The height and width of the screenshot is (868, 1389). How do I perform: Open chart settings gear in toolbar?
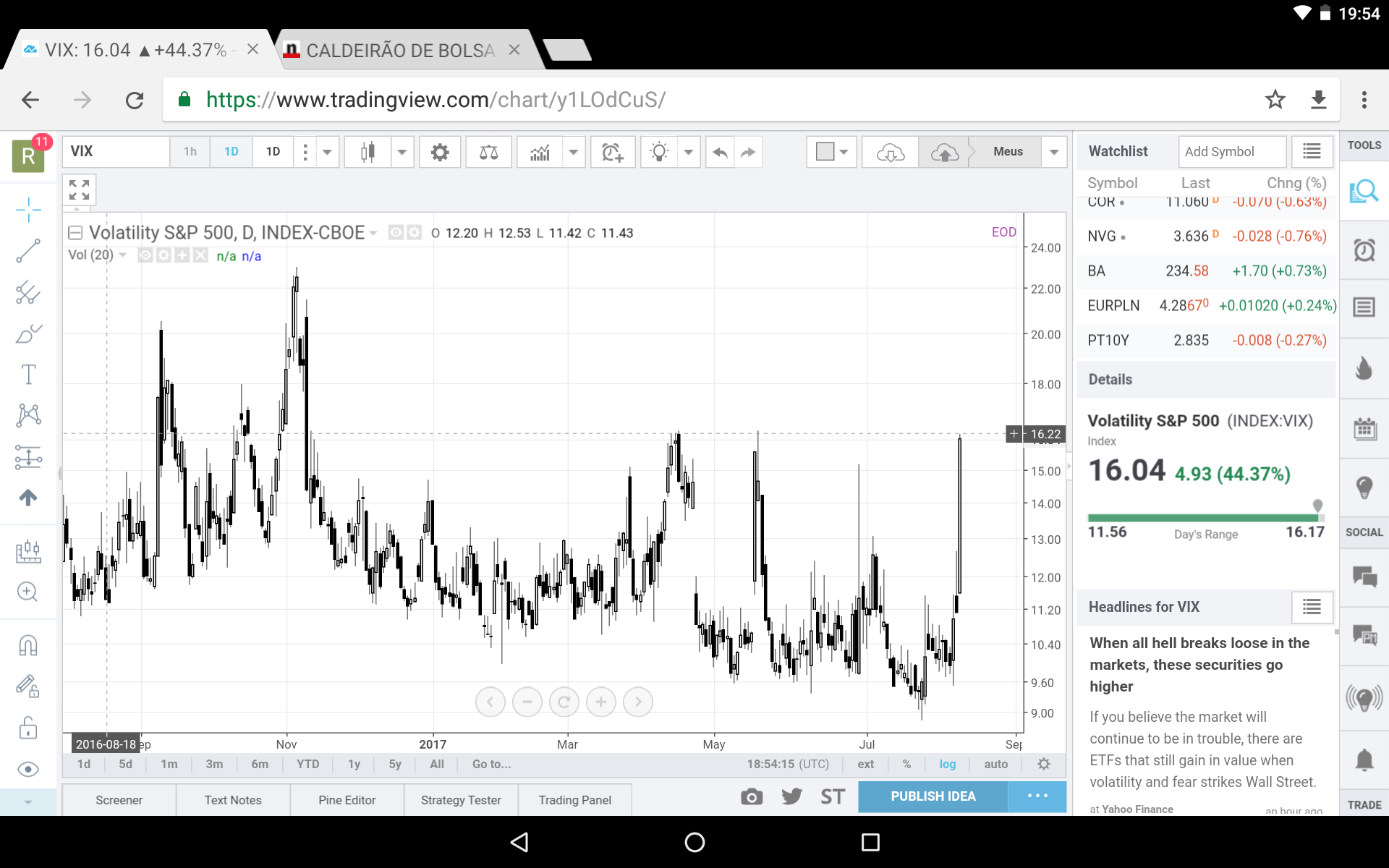[440, 152]
